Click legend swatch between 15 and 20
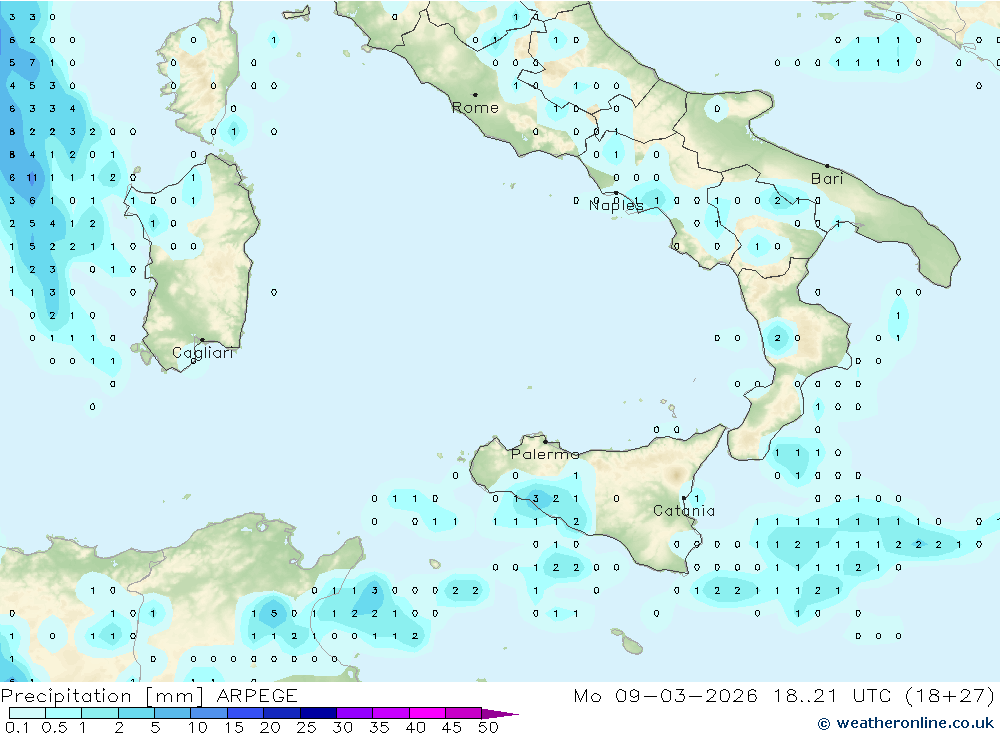The width and height of the screenshot is (1000, 733). pos(245,713)
